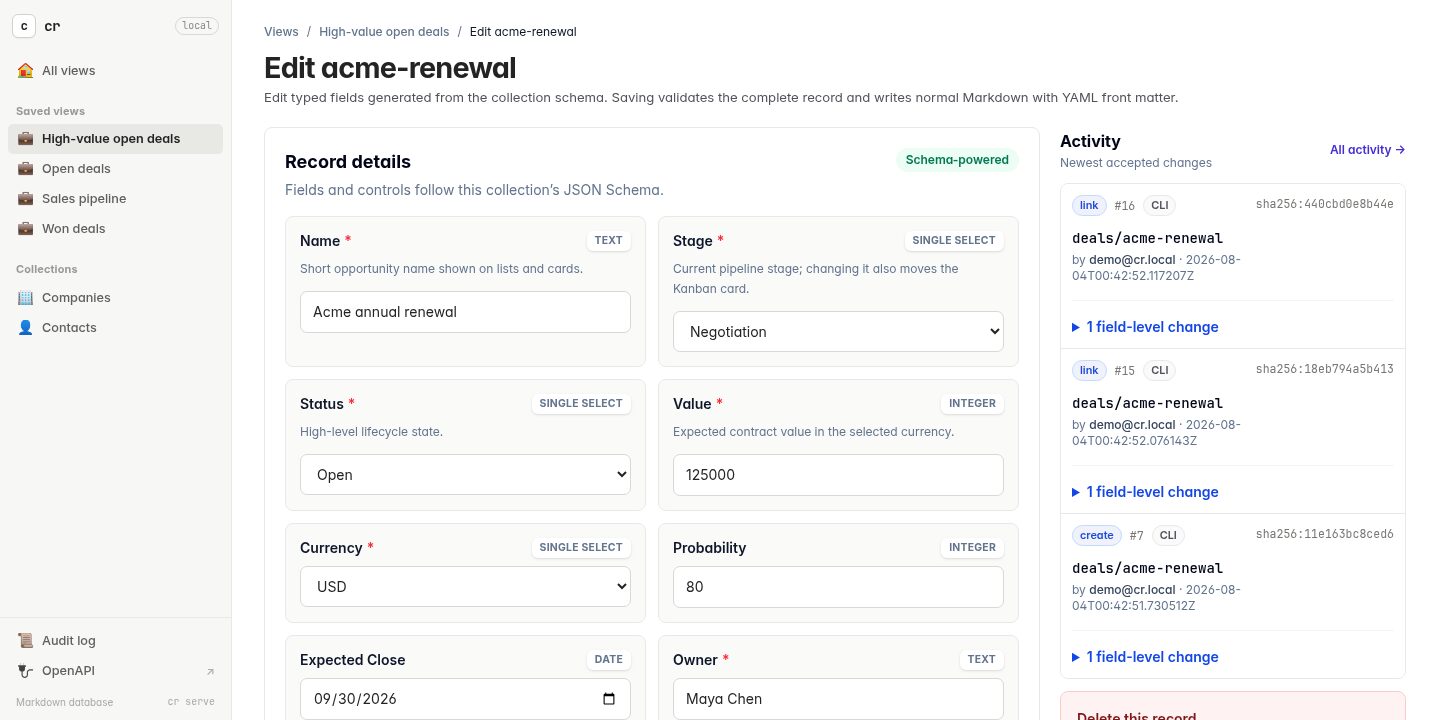Open All views in the sidebar
The width and height of the screenshot is (1440, 720).
coord(115,71)
